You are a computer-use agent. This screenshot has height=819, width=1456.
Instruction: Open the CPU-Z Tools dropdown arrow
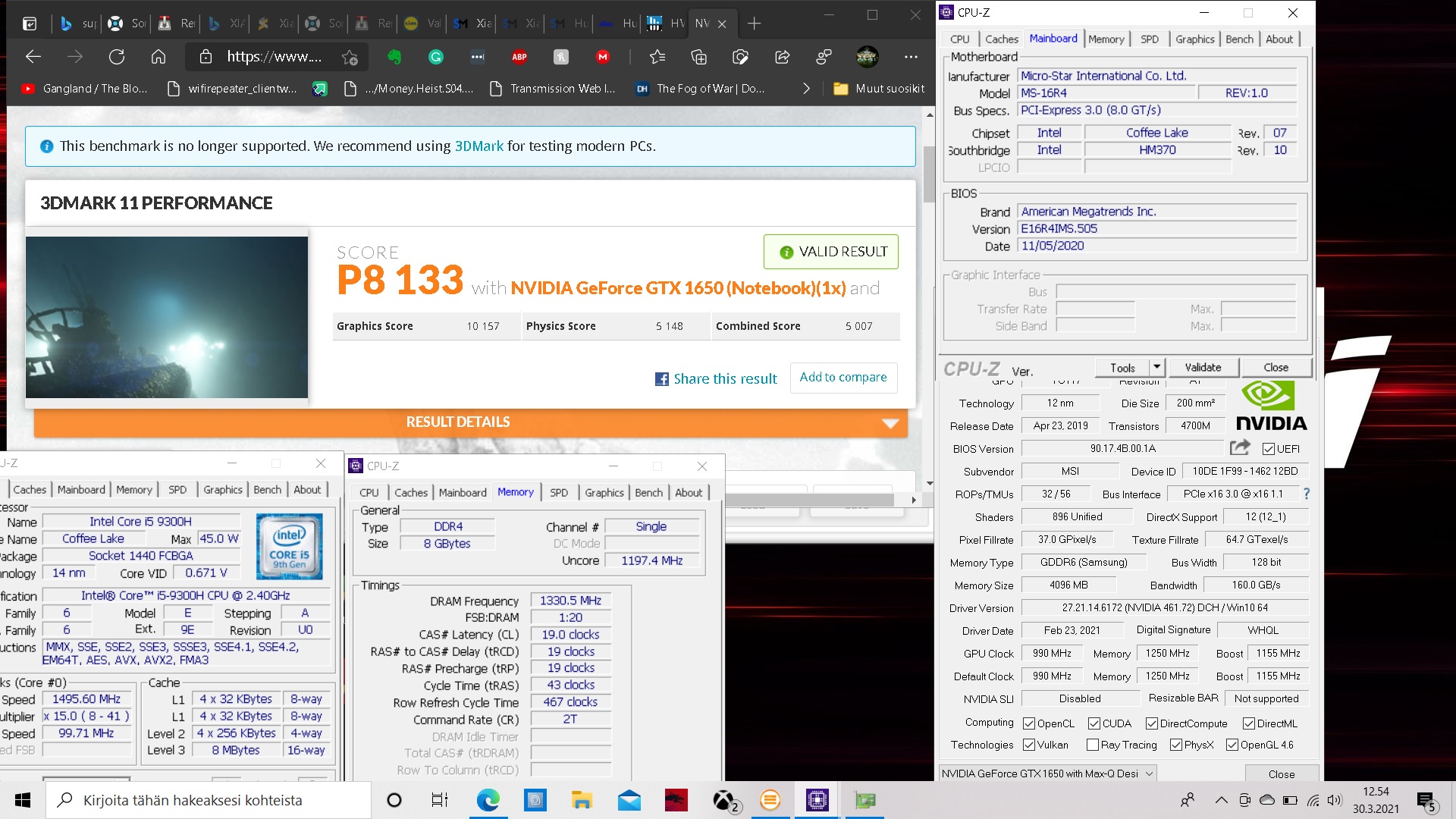coord(1156,367)
